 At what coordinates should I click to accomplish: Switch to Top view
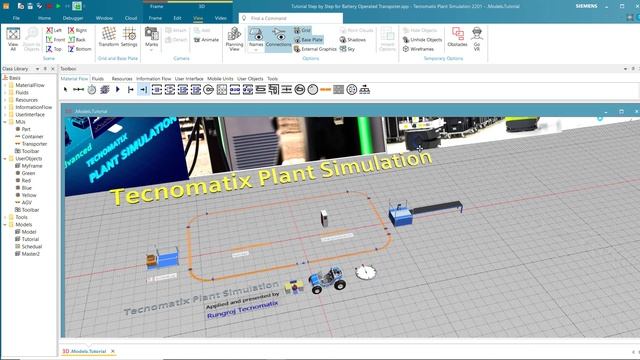(x=53, y=49)
